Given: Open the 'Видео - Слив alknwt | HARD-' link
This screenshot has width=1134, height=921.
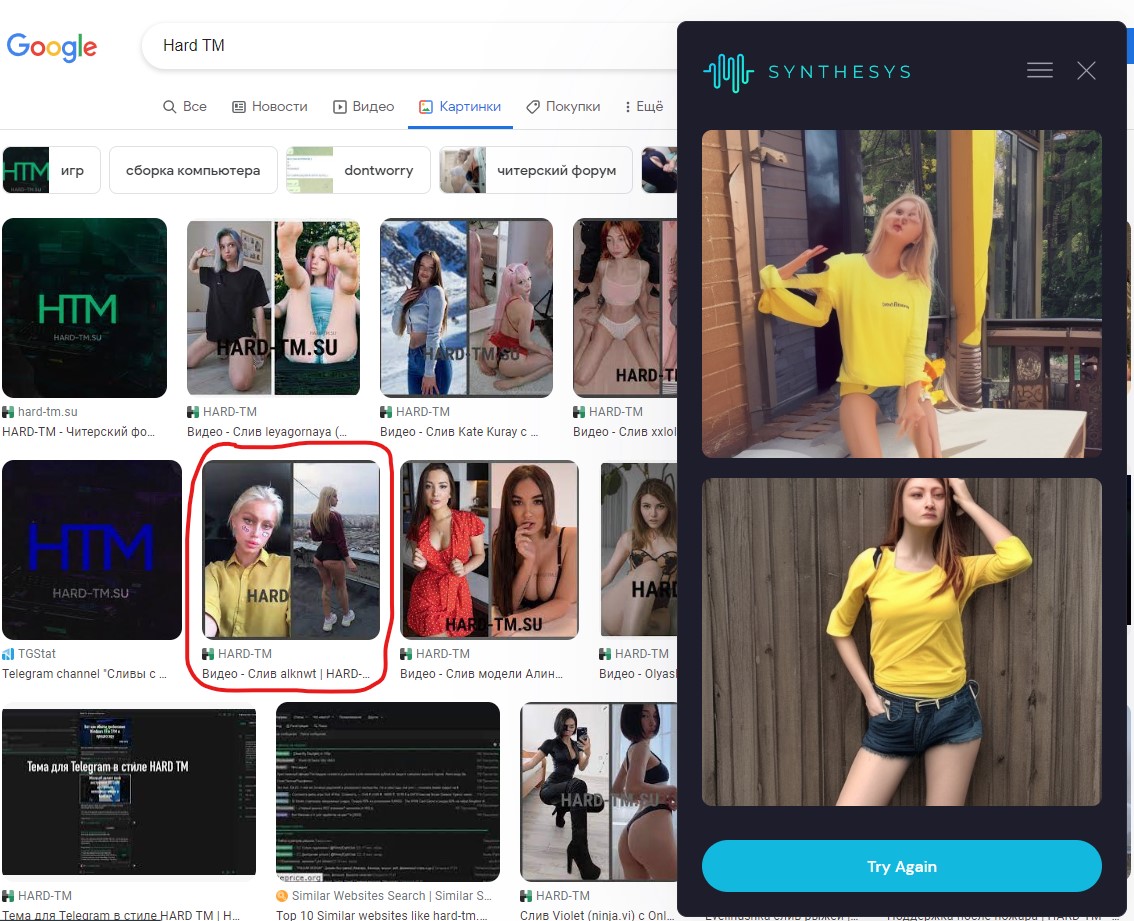Looking at the screenshot, I should [x=286, y=674].
